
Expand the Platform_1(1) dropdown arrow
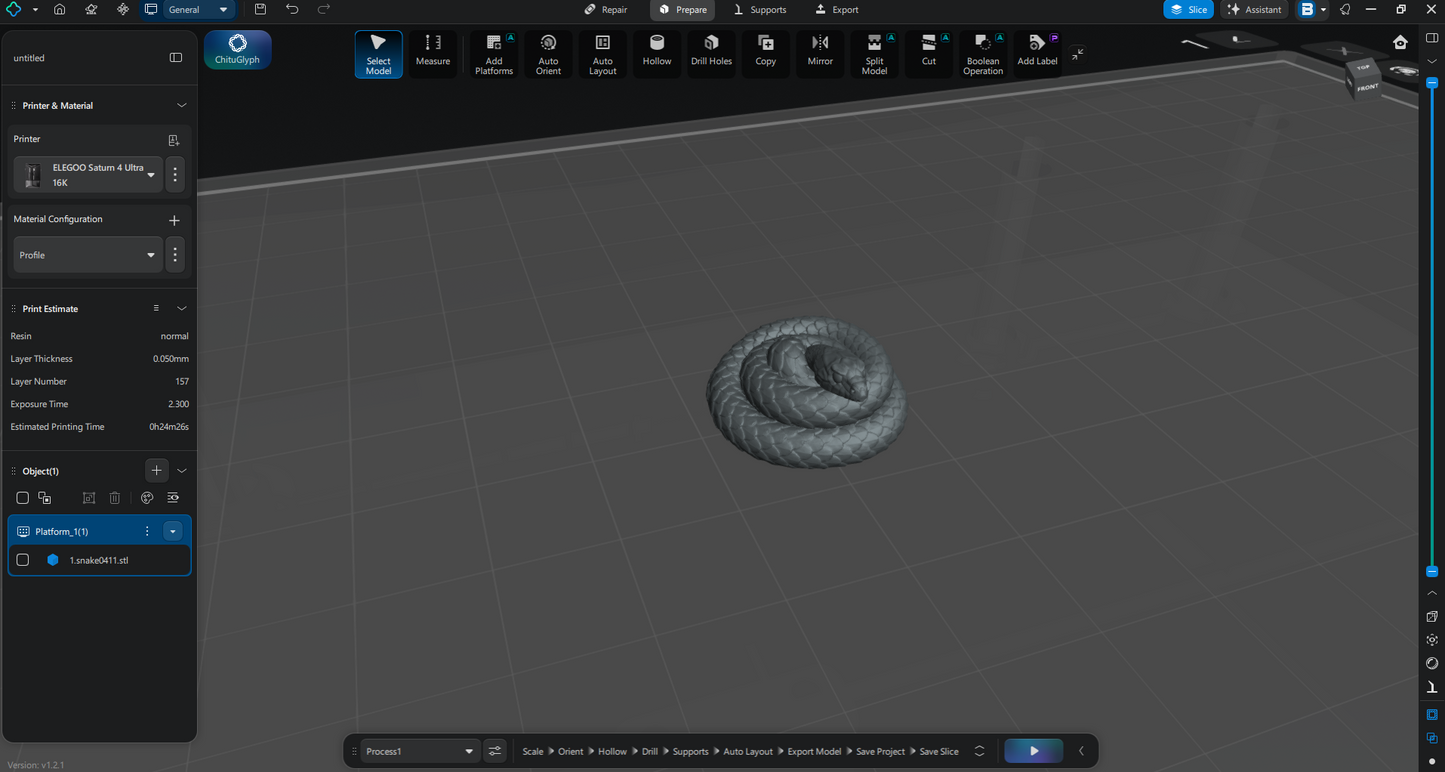coord(173,532)
